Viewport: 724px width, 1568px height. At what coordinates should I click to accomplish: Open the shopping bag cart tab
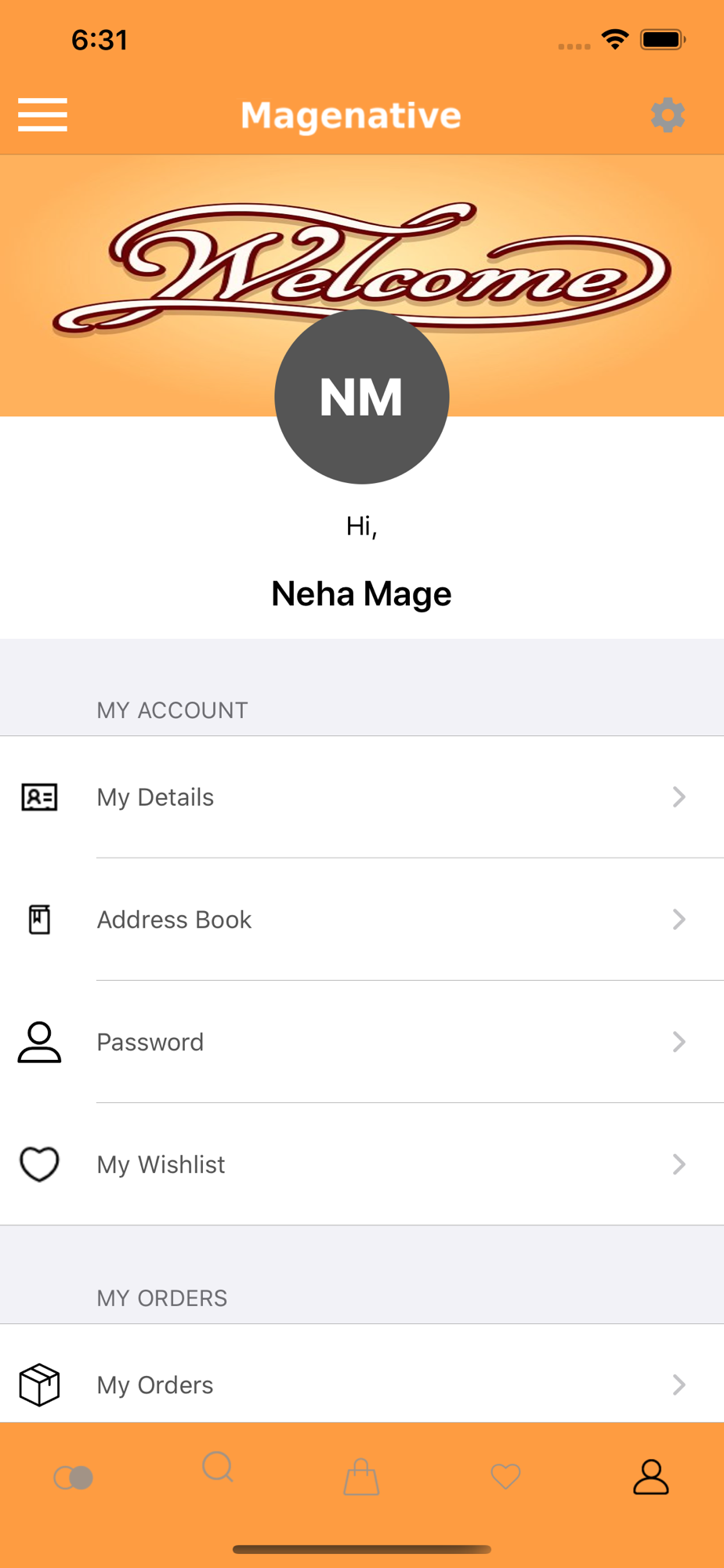[361, 1477]
